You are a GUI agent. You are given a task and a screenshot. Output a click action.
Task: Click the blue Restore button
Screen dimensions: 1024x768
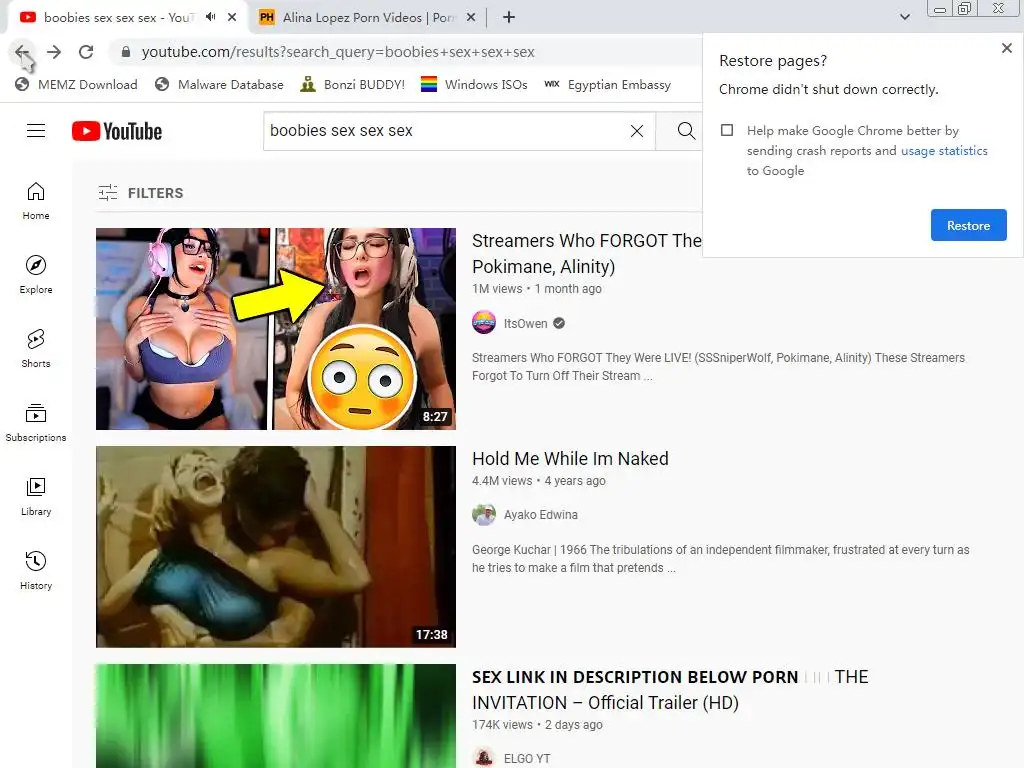pos(968,225)
